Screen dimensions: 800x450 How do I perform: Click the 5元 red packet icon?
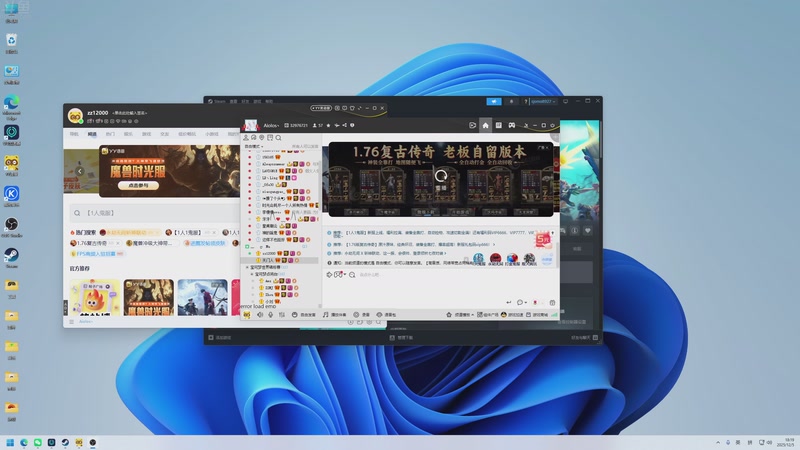pos(543,239)
